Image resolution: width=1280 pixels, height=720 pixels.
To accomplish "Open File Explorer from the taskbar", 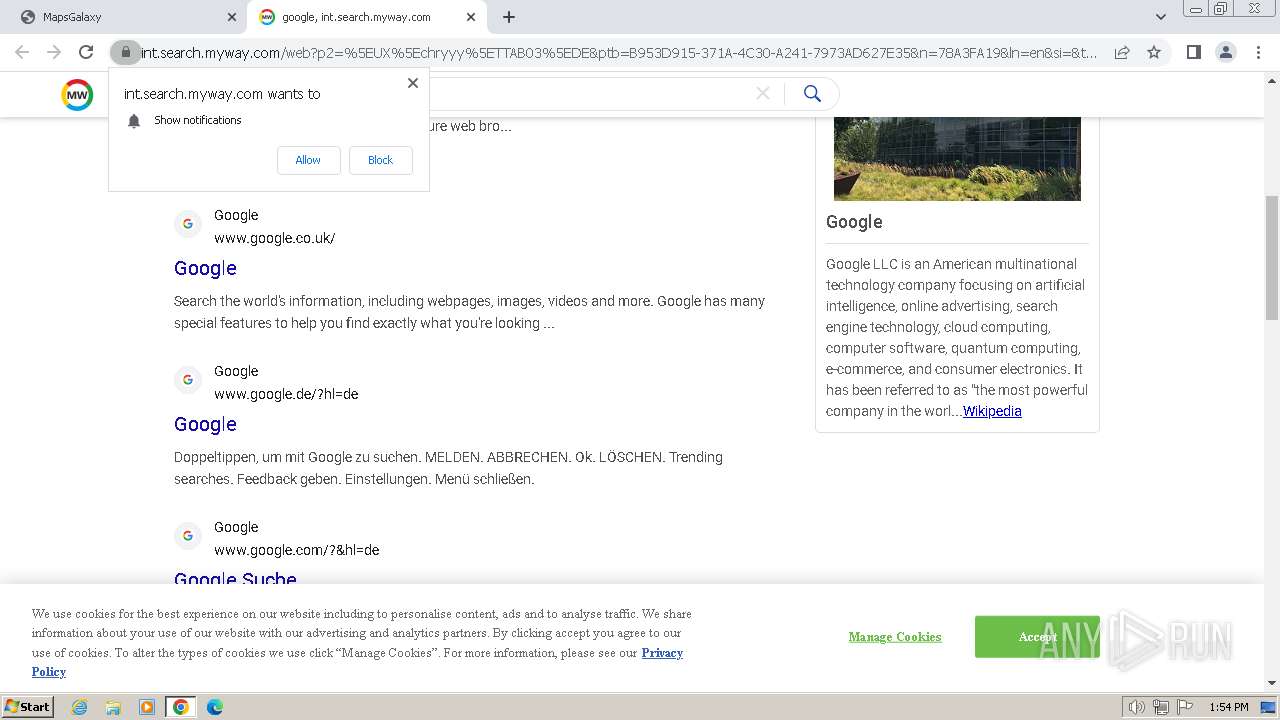I will 113,707.
